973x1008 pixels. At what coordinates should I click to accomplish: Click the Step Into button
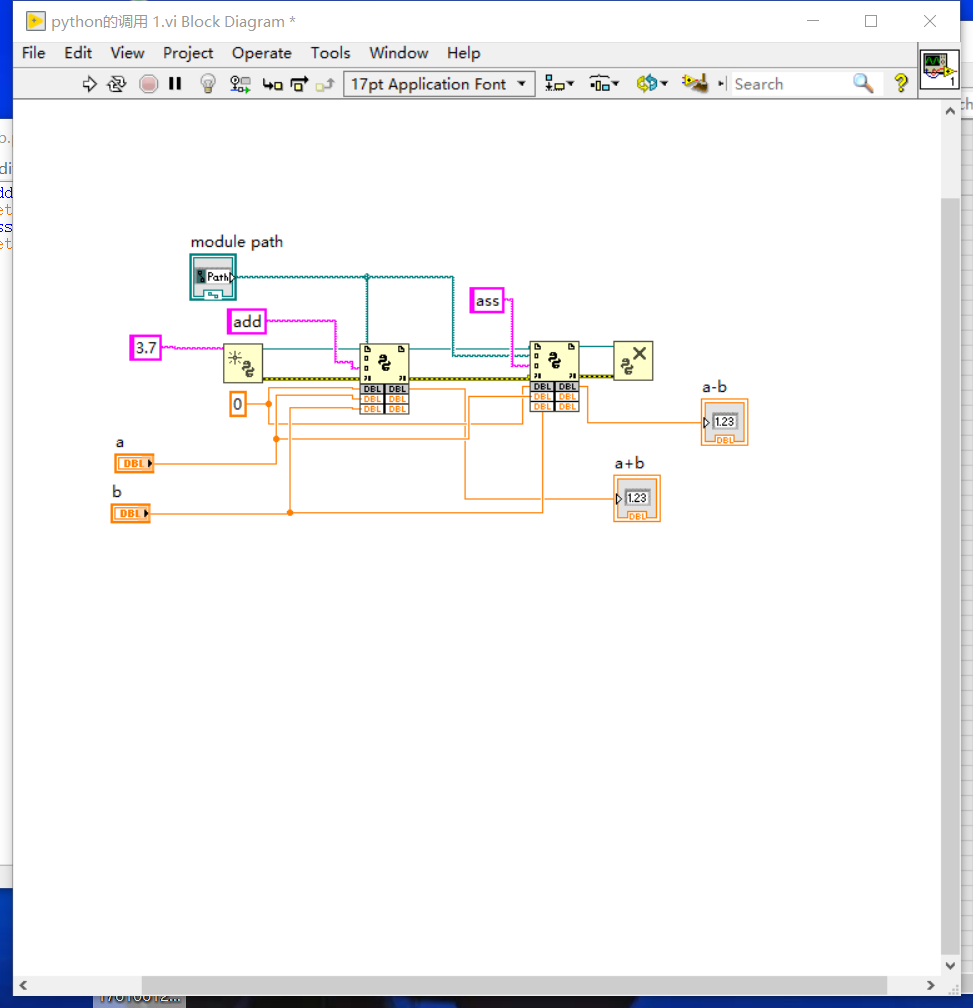click(272, 84)
